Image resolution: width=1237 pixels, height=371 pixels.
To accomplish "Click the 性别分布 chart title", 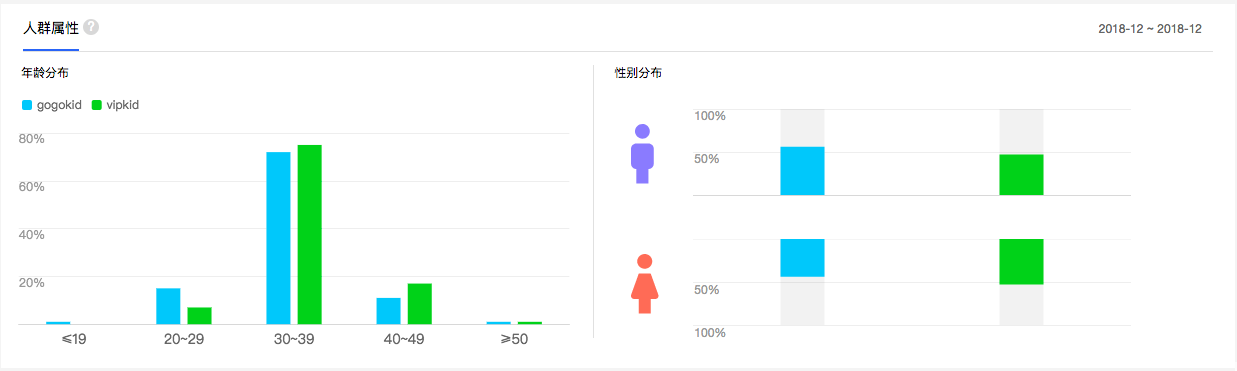I will click(638, 73).
